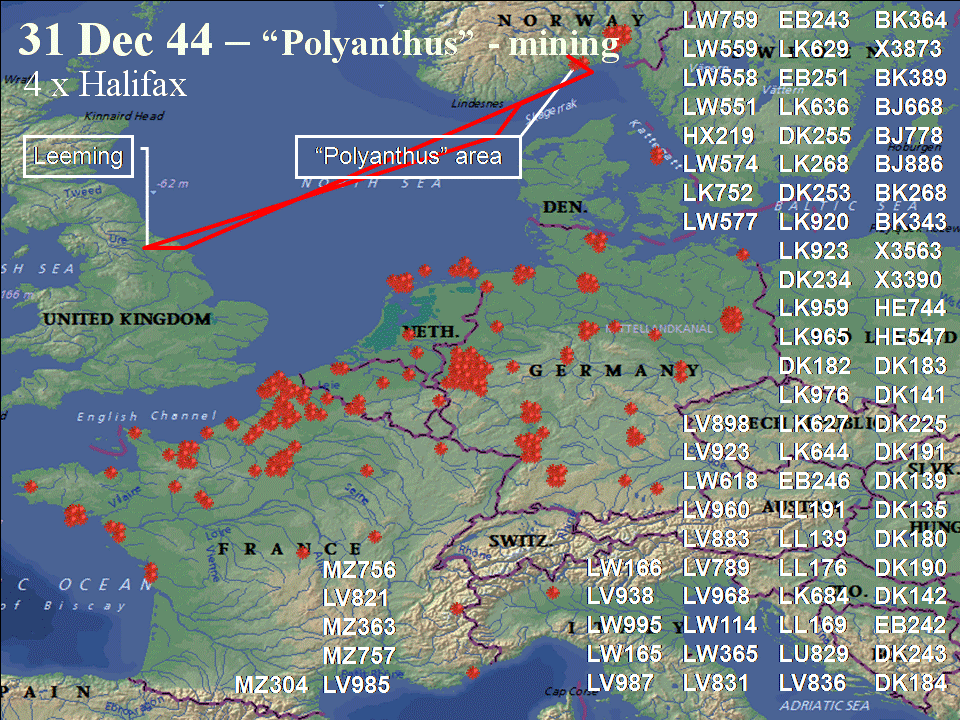Select serial LL176
960x720 pixels.
tap(812, 568)
